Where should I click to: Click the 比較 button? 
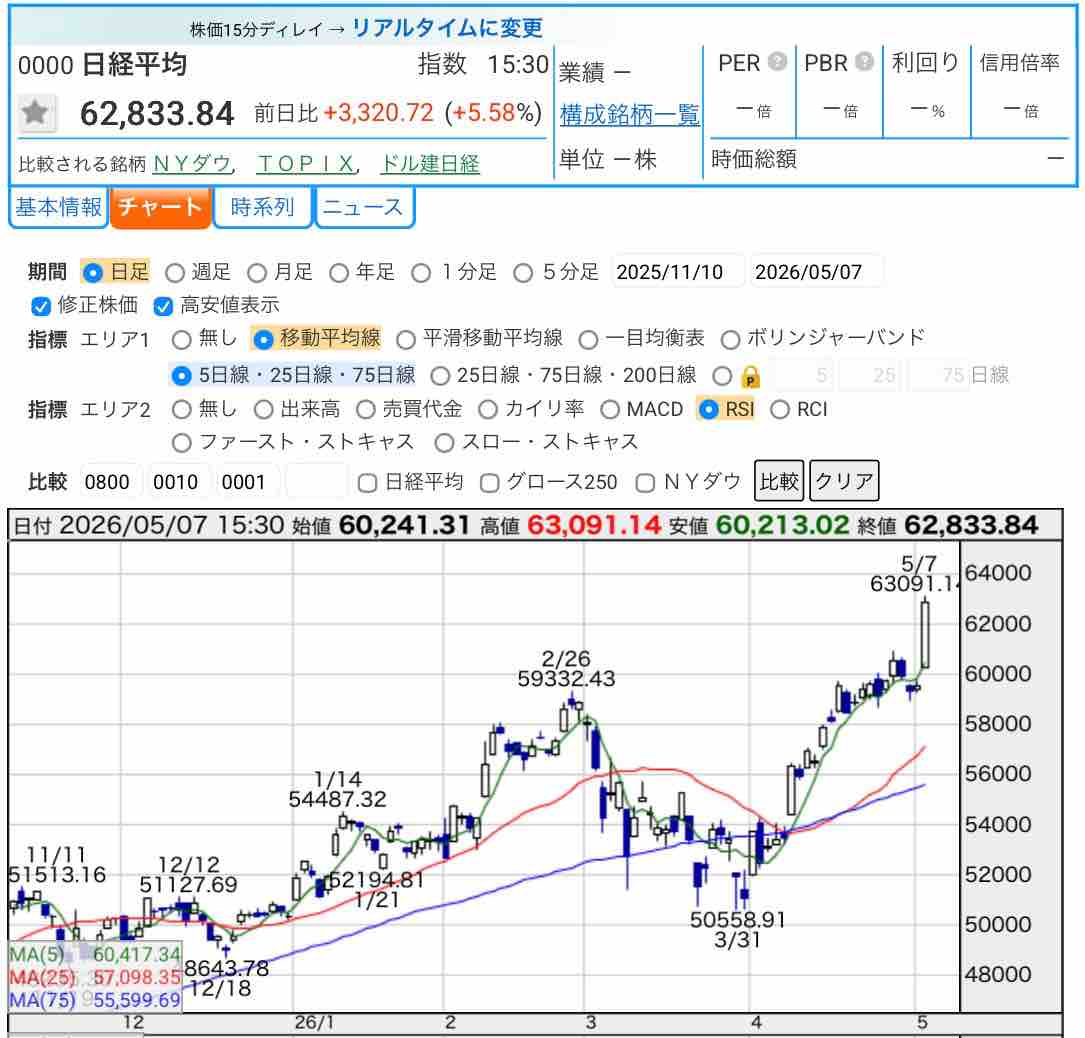pyautogui.click(x=779, y=481)
